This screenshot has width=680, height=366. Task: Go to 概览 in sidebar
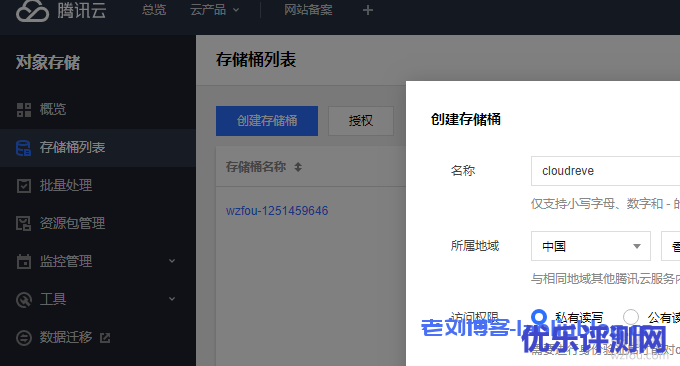click(53, 109)
